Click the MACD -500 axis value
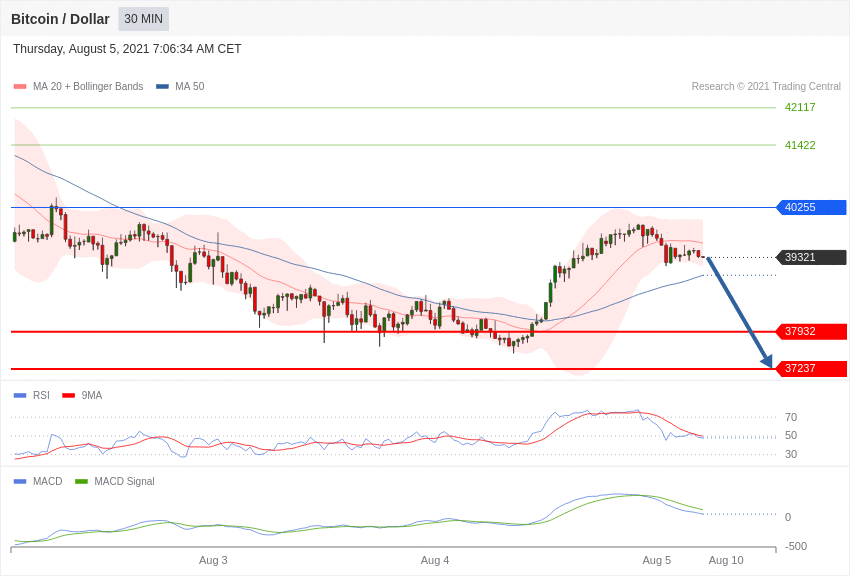Image resolution: width=850 pixels, height=576 pixels. coord(795,546)
